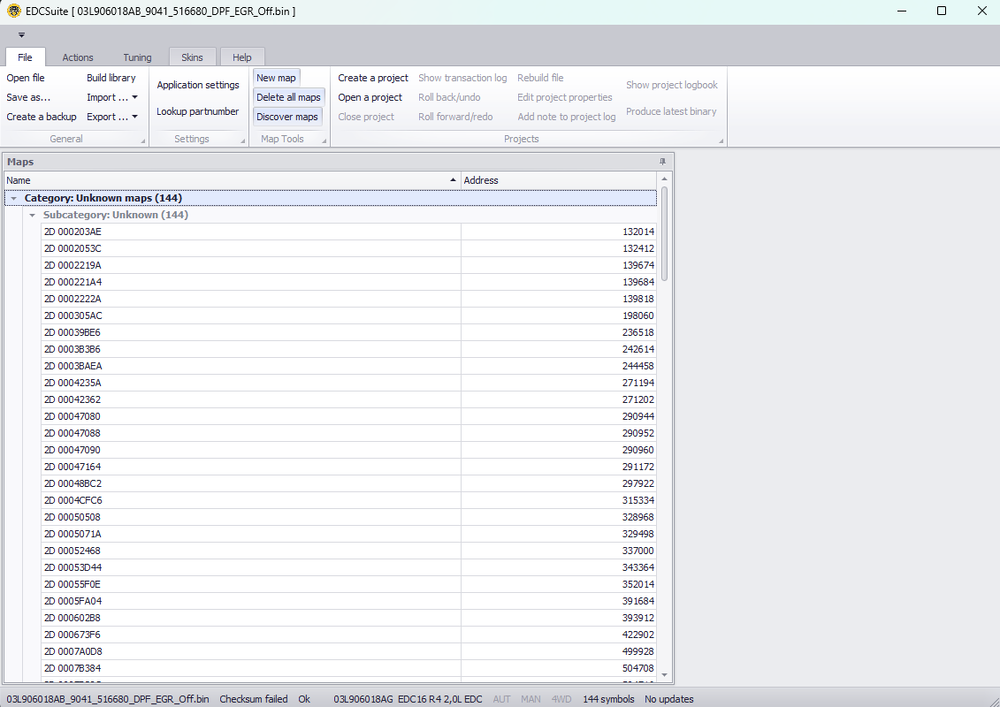
Task: Open the Quick Access Toolbar arrow below title bar
Action: (x=22, y=33)
